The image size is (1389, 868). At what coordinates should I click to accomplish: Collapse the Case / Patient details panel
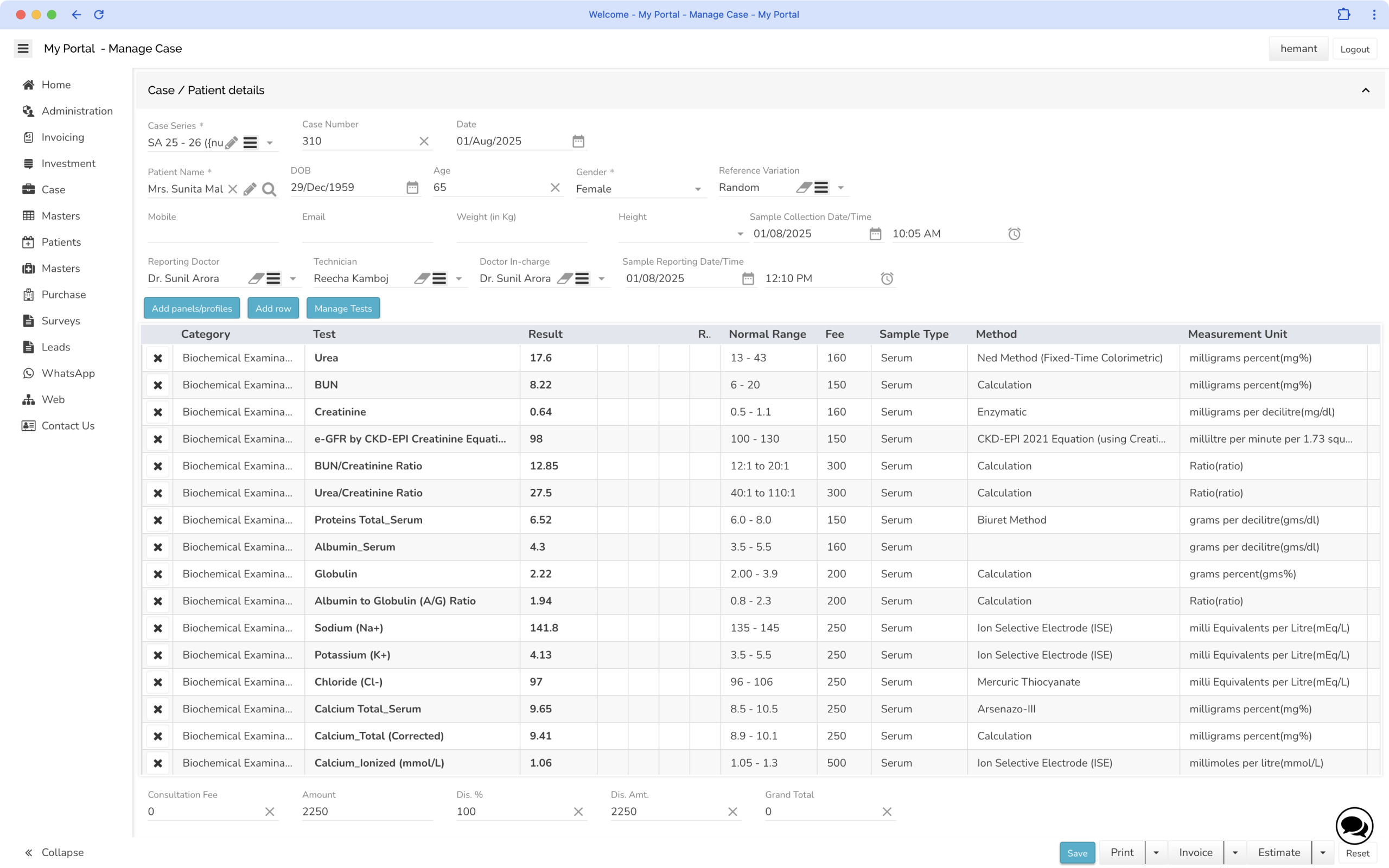[1366, 90]
